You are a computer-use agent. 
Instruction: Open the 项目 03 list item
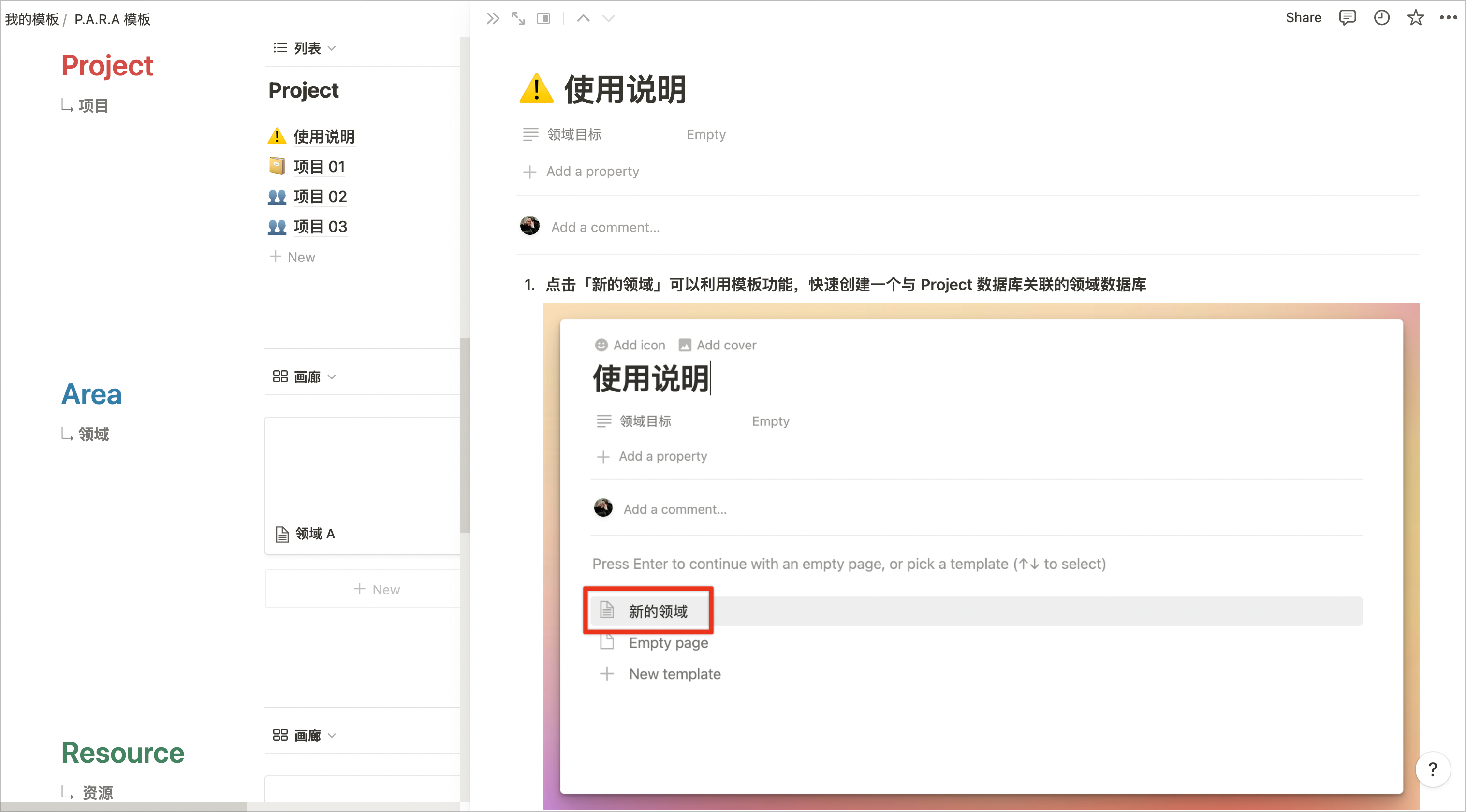[x=320, y=227]
